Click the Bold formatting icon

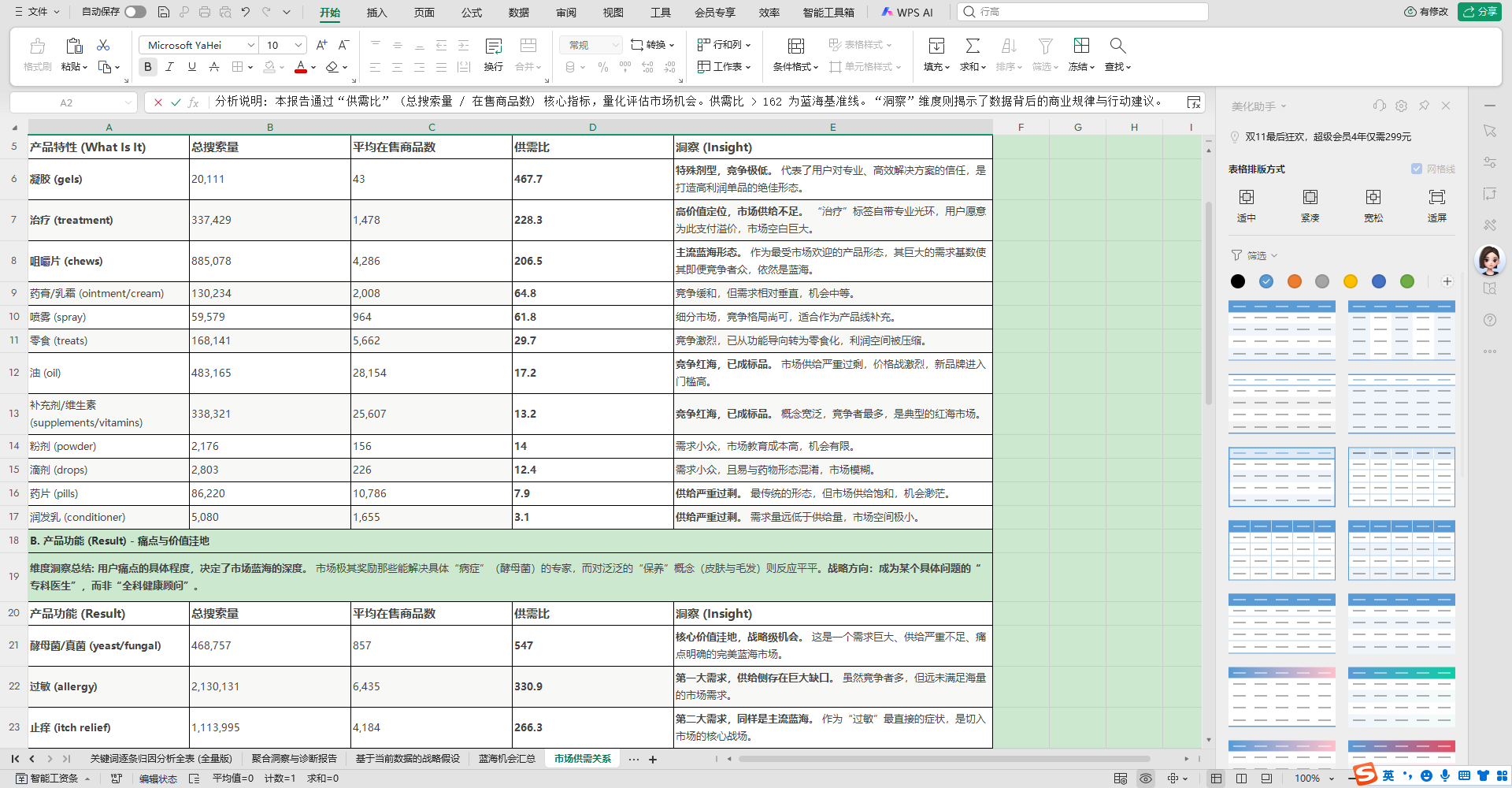148,68
